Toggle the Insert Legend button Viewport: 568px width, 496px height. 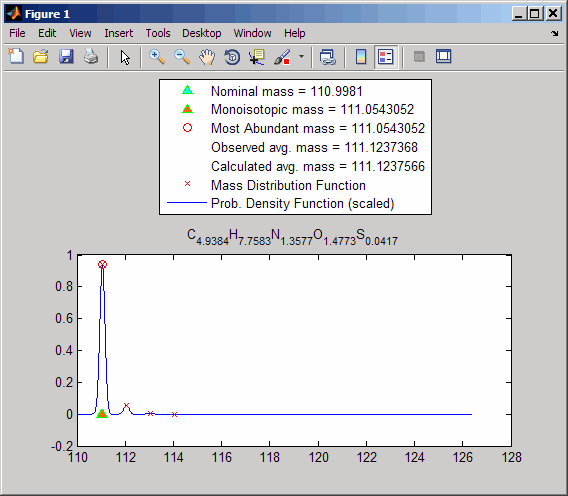tap(385, 57)
